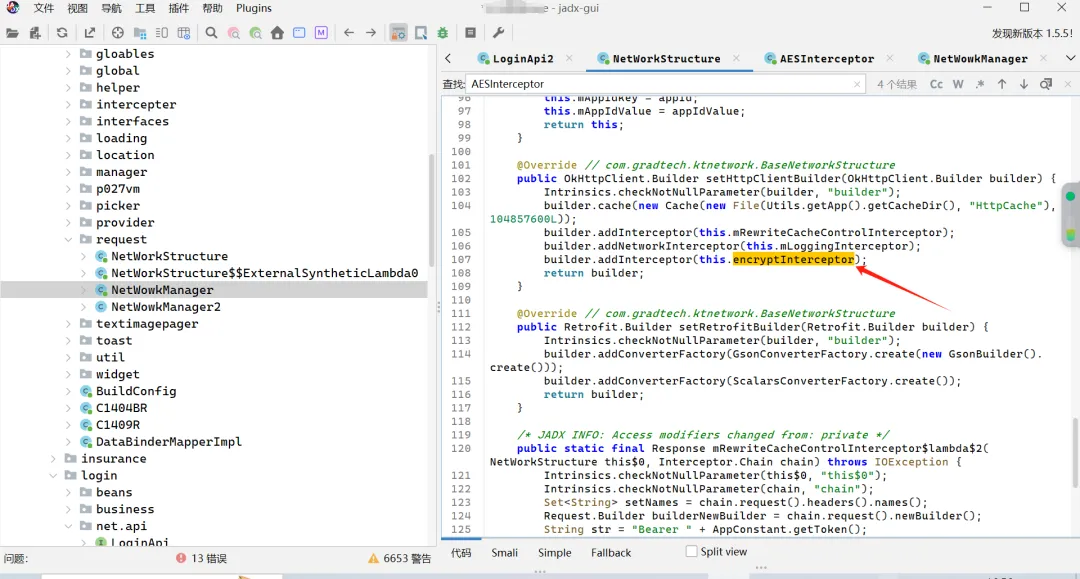Toggle mark all search matches icon

(1046, 84)
